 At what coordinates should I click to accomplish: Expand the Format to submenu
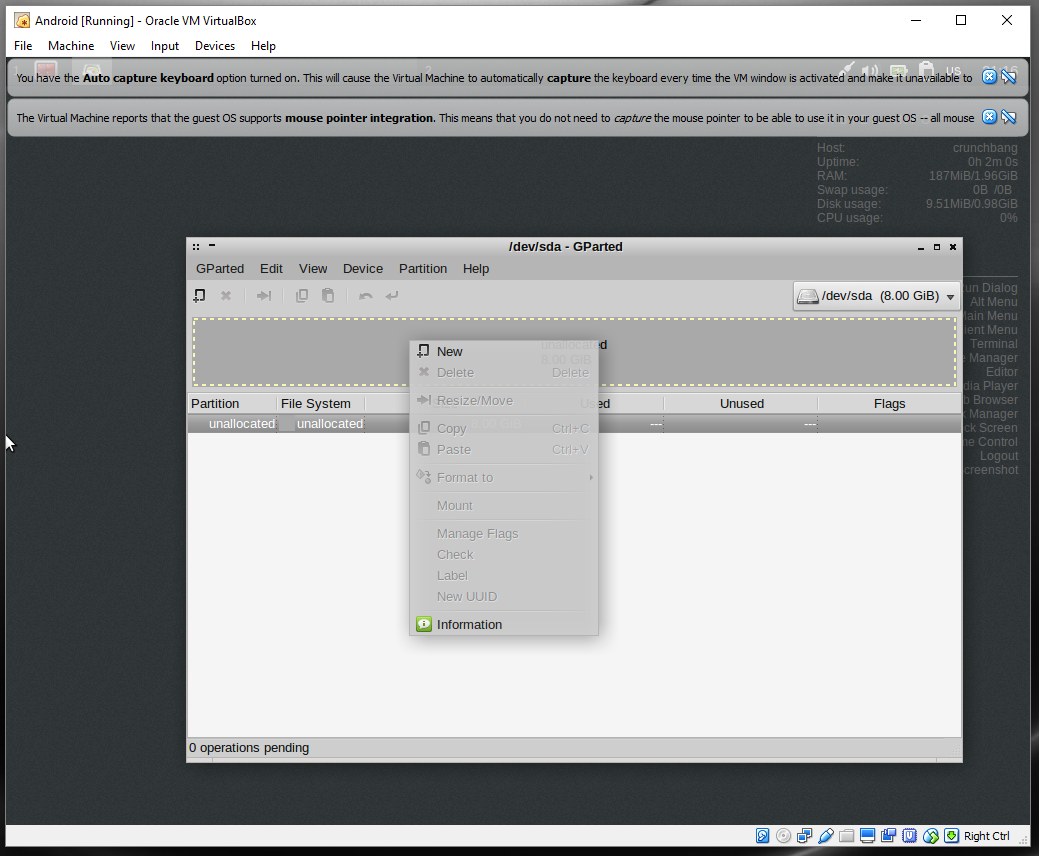click(504, 477)
